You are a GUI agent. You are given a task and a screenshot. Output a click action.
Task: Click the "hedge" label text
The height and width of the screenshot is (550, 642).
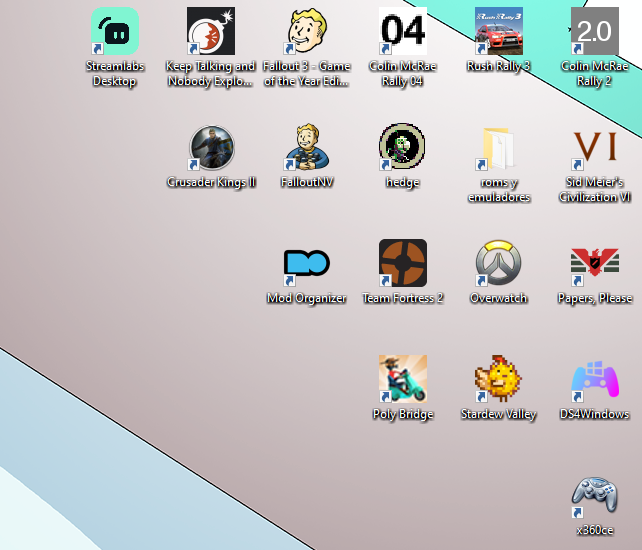[402, 182]
